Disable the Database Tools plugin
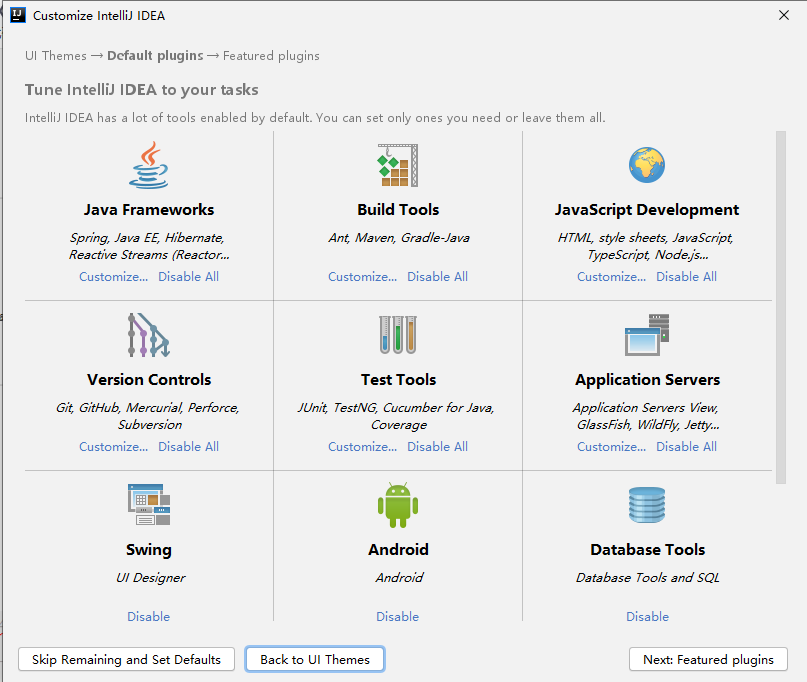Viewport: 807px width, 682px height. [647, 617]
